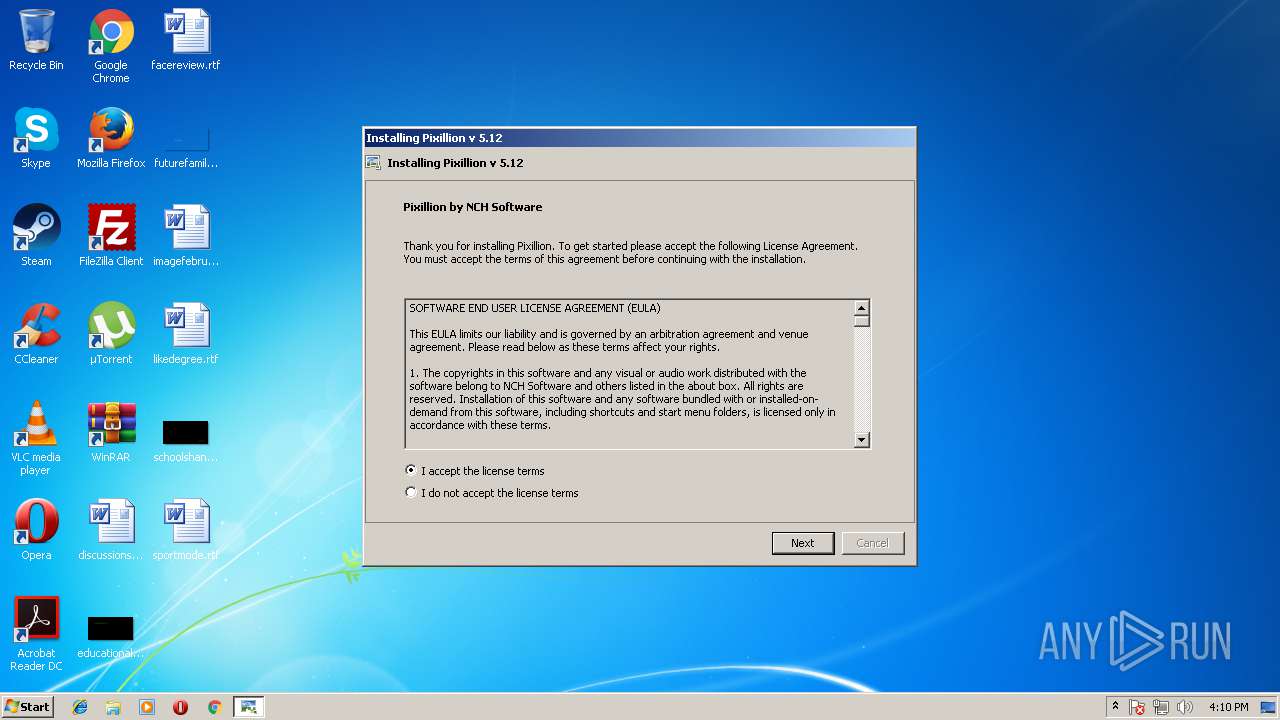Open the WinRAR desktop shortcut
The width and height of the screenshot is (1280, 720).
coord(111,432)
